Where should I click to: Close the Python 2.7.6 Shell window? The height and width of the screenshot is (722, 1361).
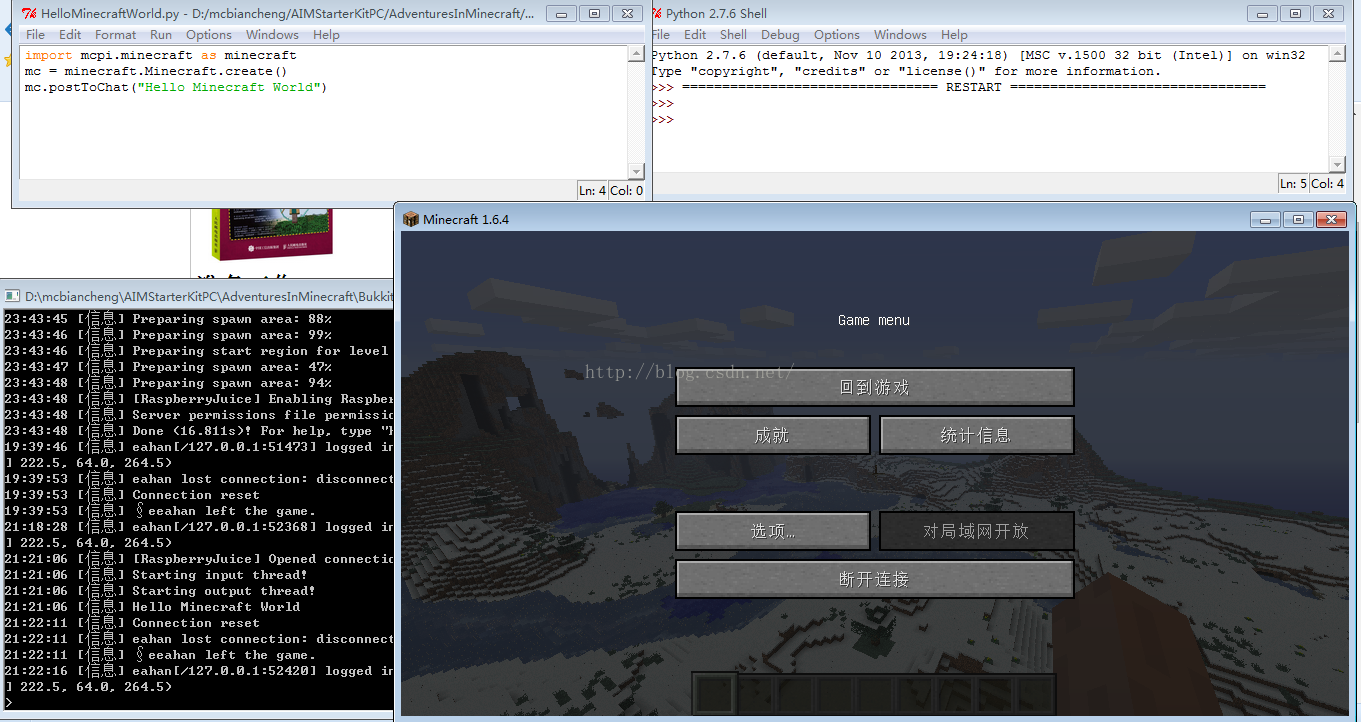[1328, 13]
